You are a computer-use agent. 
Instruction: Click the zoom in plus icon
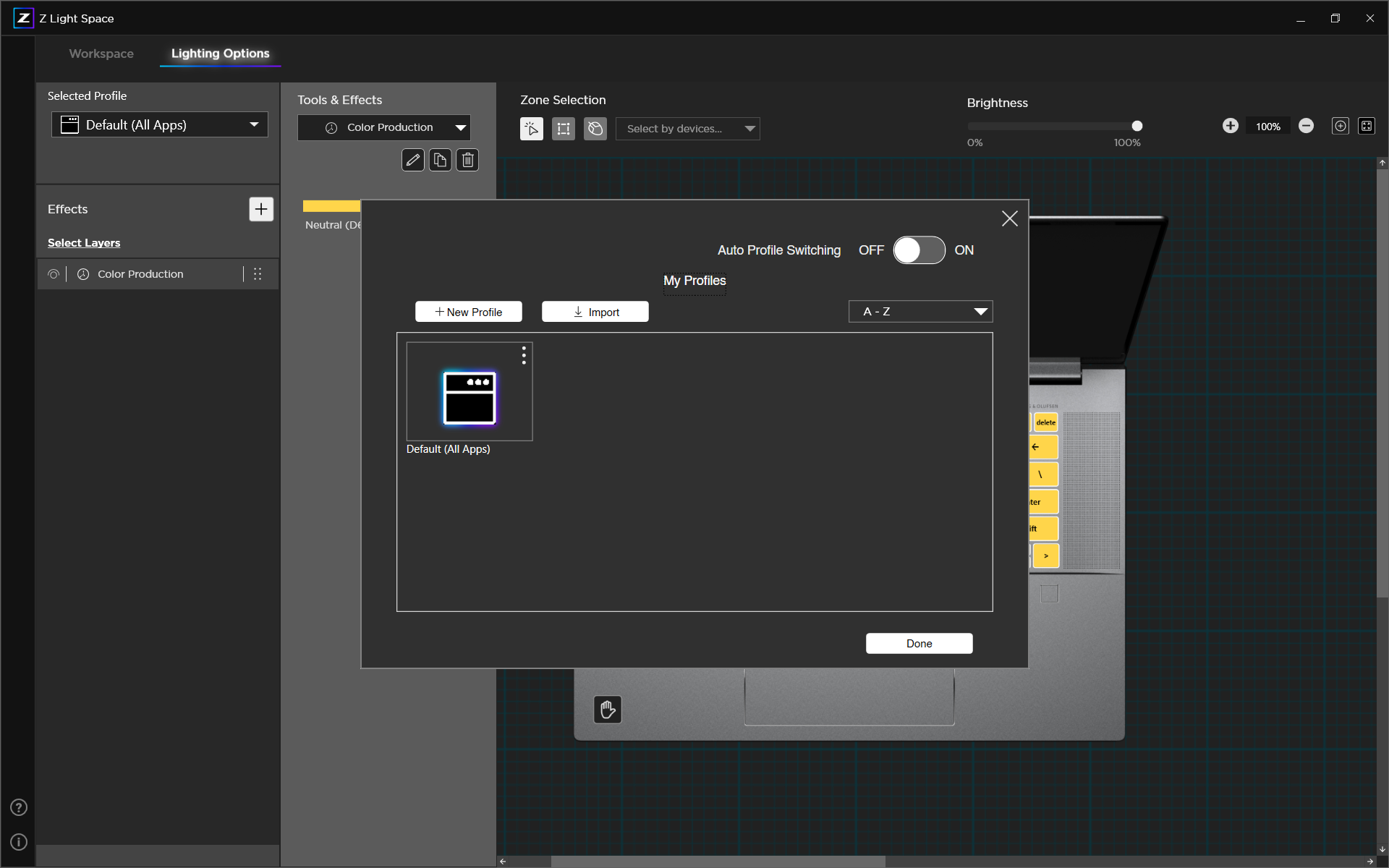coord(1231,126)
